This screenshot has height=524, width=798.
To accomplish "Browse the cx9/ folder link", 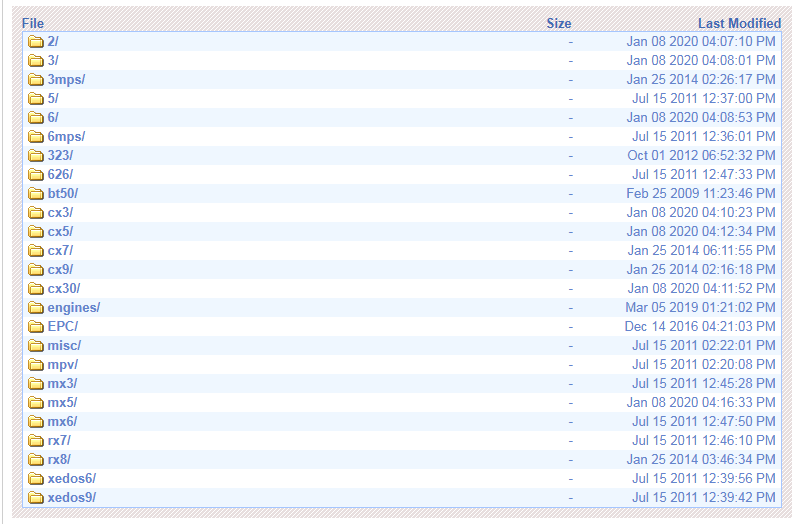I will tap(60, 270).
